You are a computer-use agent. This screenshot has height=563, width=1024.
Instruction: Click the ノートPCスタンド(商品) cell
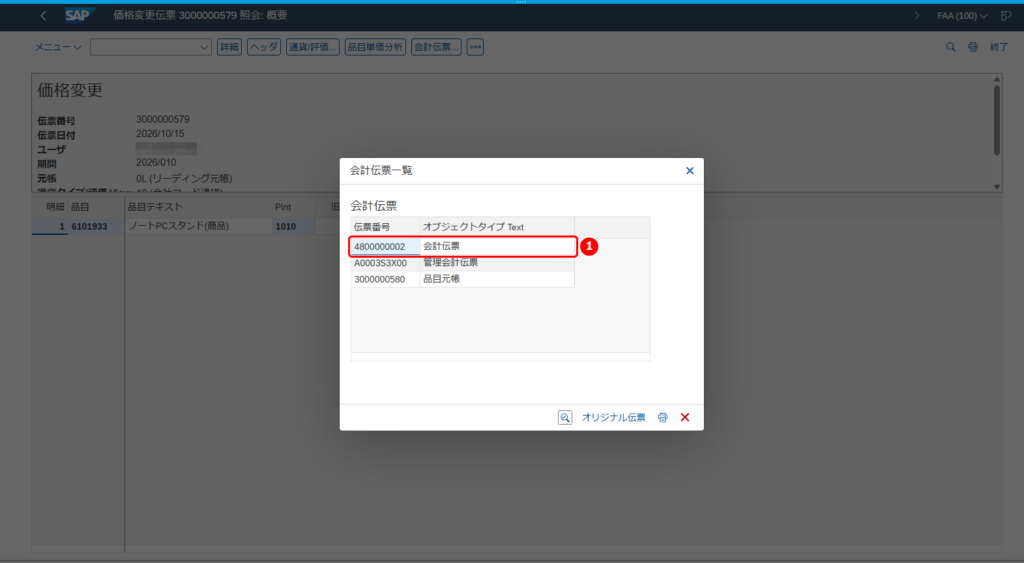[199, 226]
